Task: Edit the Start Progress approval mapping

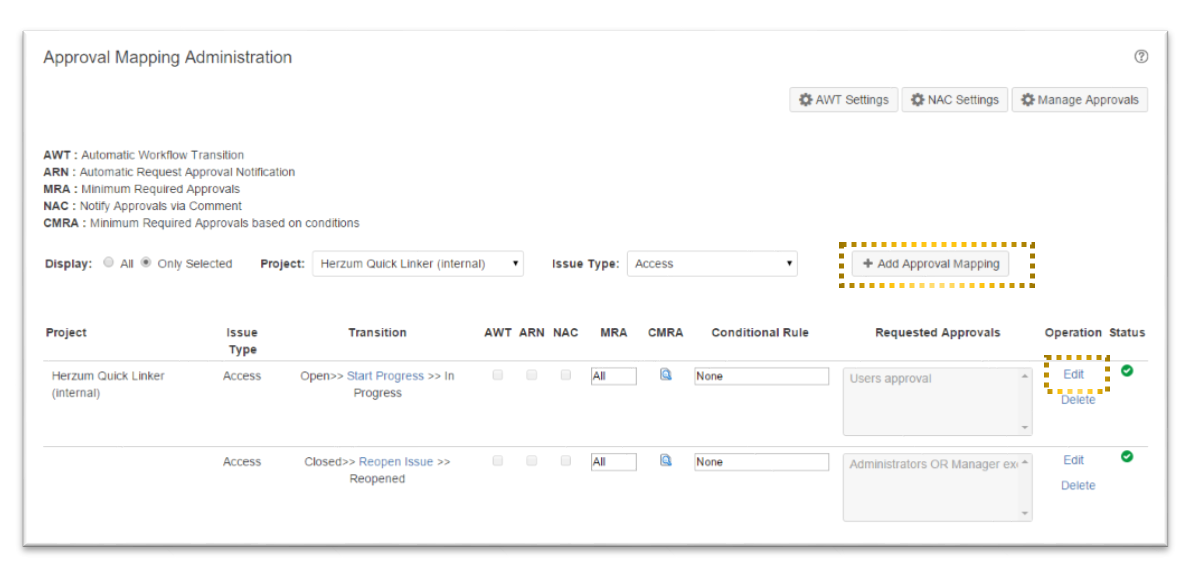Action: [x=1073, y=374]
